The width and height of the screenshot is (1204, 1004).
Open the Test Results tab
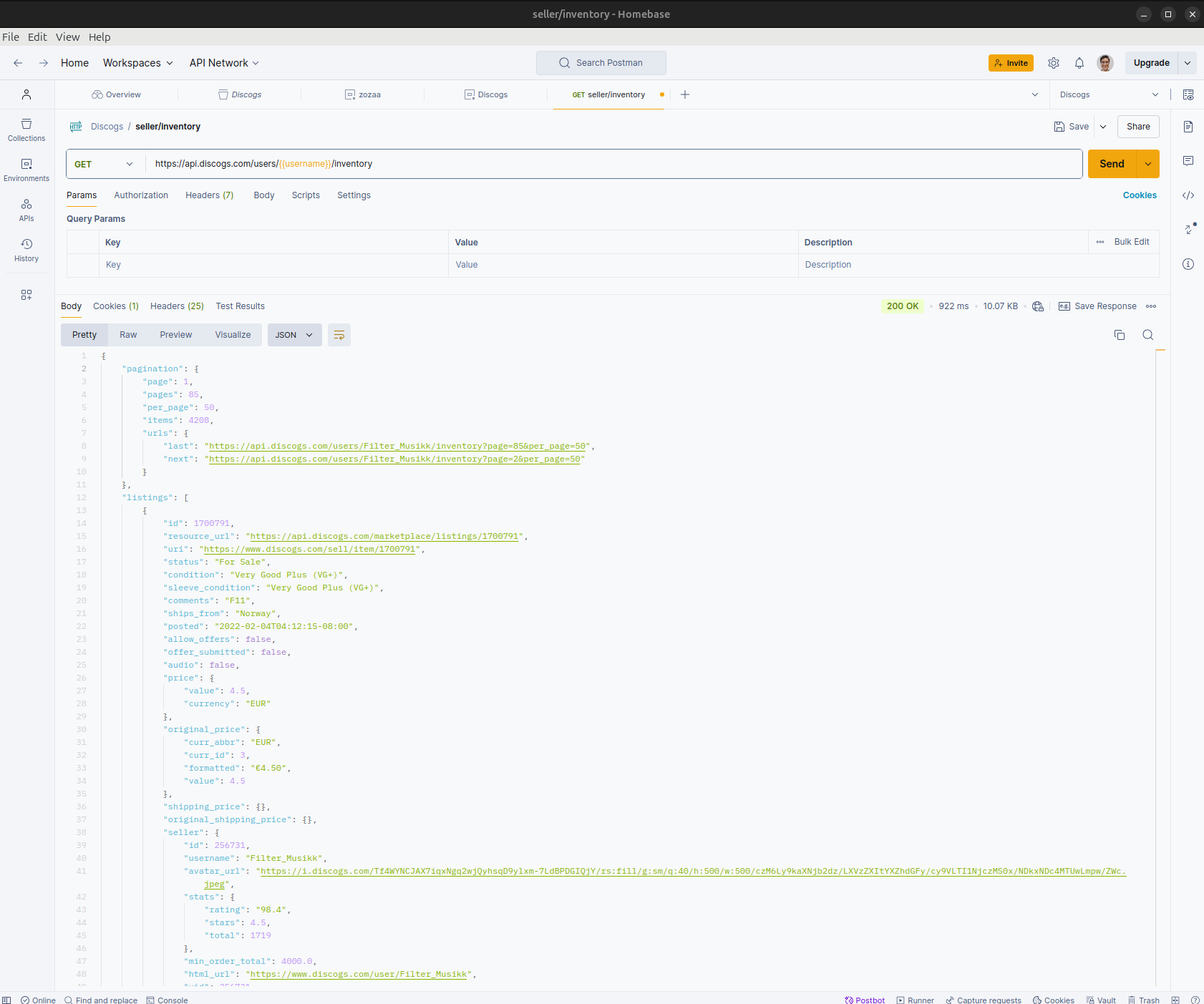[240, 306]
